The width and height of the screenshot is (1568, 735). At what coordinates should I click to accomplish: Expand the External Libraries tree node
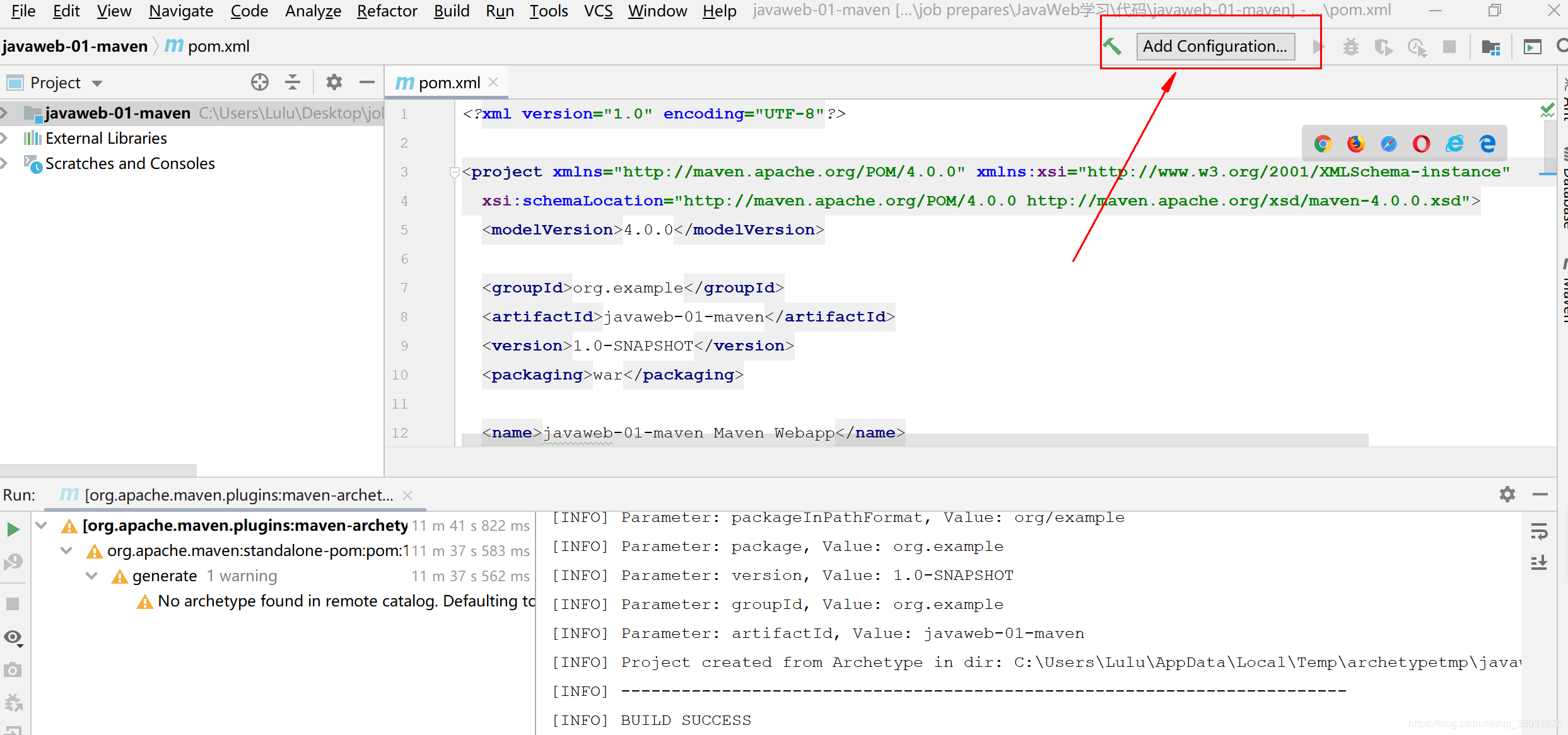(5, 138)
